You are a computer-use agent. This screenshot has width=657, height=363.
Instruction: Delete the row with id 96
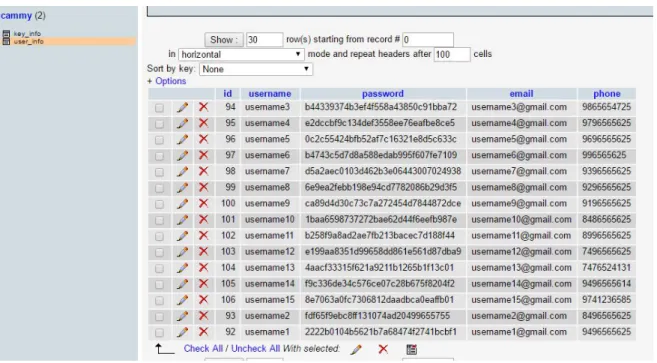204,139
